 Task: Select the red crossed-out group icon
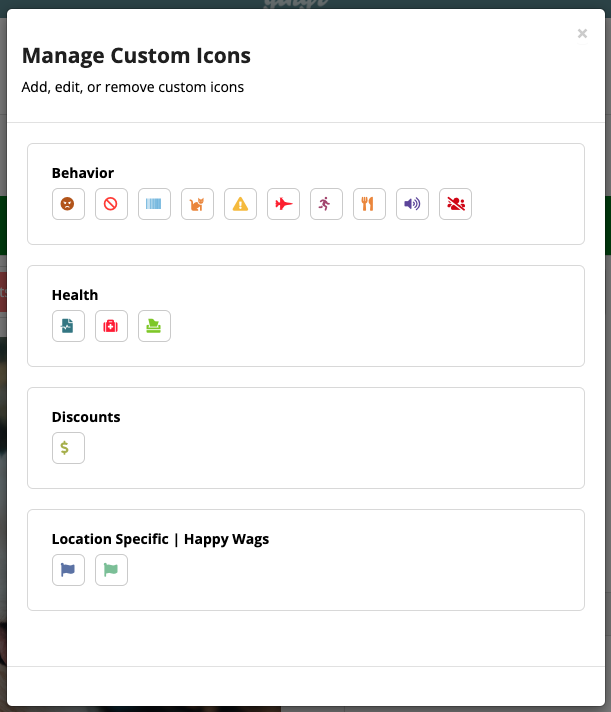point(455,204)
